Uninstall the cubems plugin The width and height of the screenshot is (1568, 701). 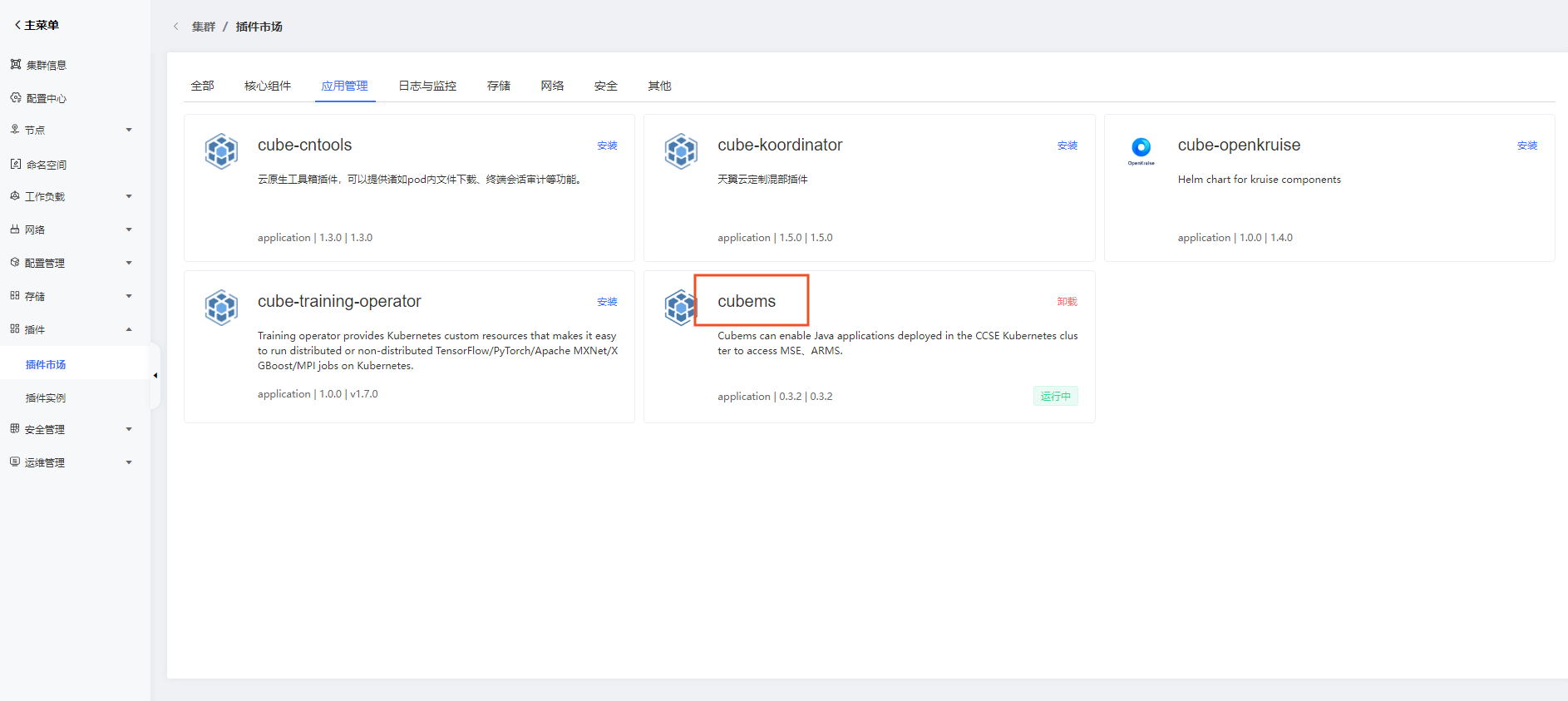[1067, 302]
